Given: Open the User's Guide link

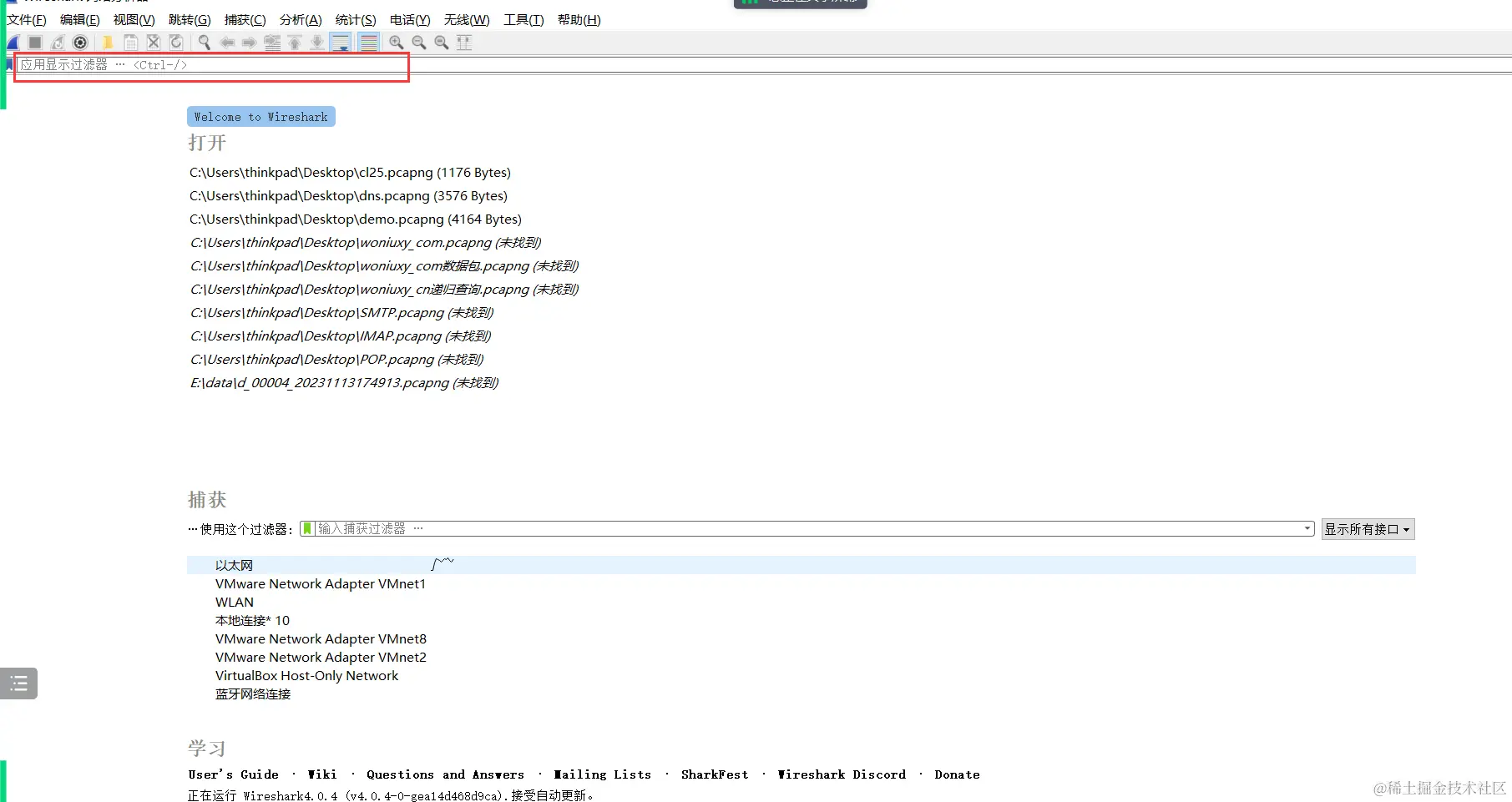Looking at the screenshot, I should click(234, 774).
